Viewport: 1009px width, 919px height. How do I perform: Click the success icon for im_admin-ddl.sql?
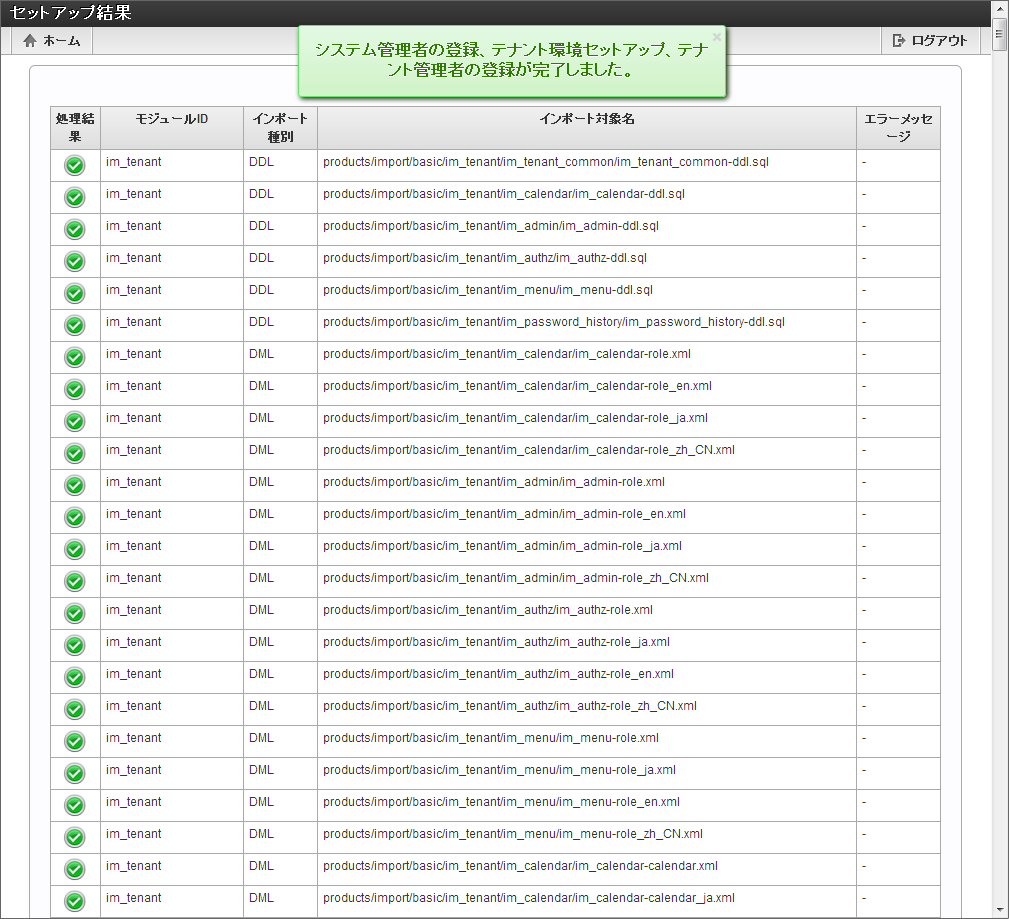coord(75,229)
